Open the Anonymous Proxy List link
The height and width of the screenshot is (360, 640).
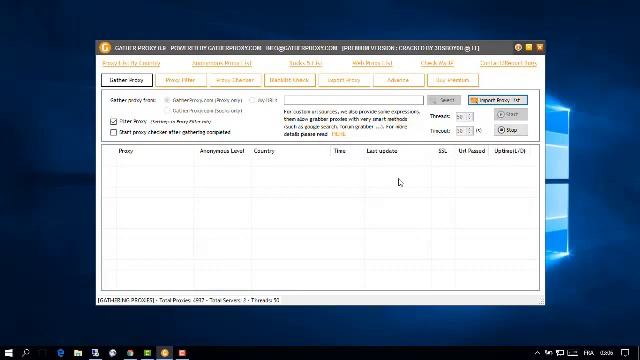(x=222, y=63)
